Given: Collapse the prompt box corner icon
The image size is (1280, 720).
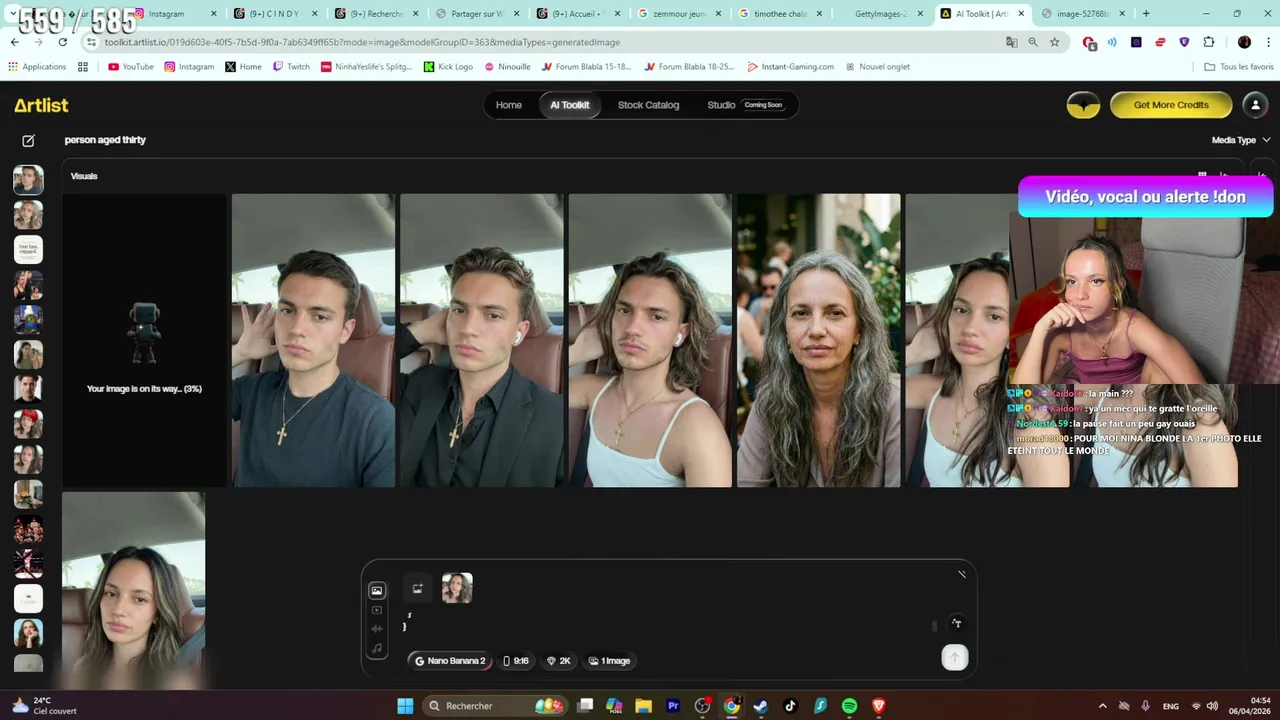Looking at the screenshot, I should point(961,574).
